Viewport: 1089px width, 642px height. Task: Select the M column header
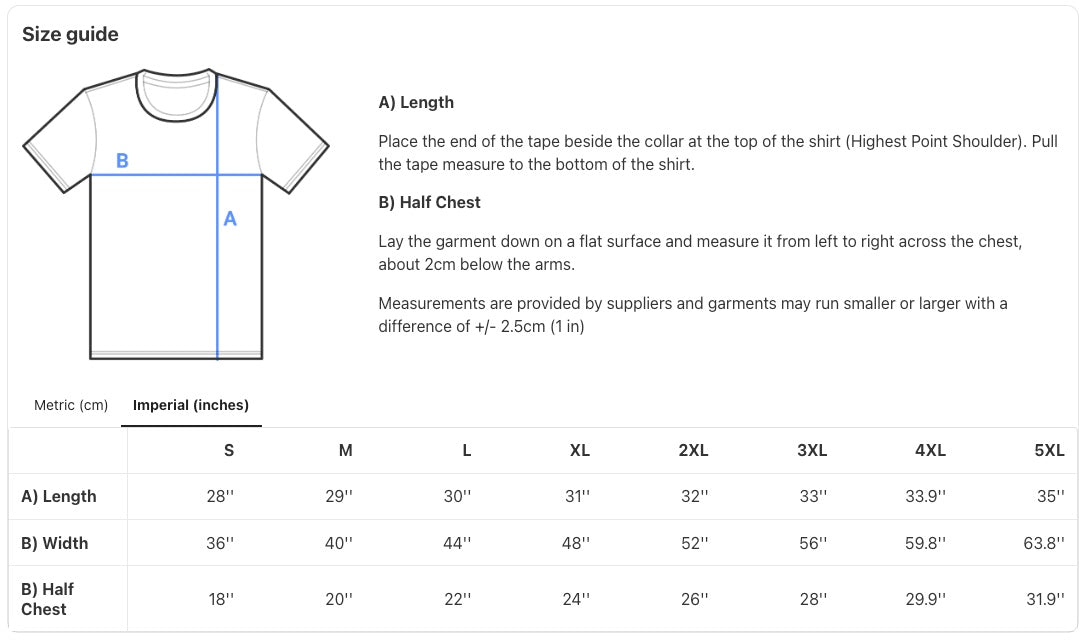pyautogui.click(x=345, y=450)
